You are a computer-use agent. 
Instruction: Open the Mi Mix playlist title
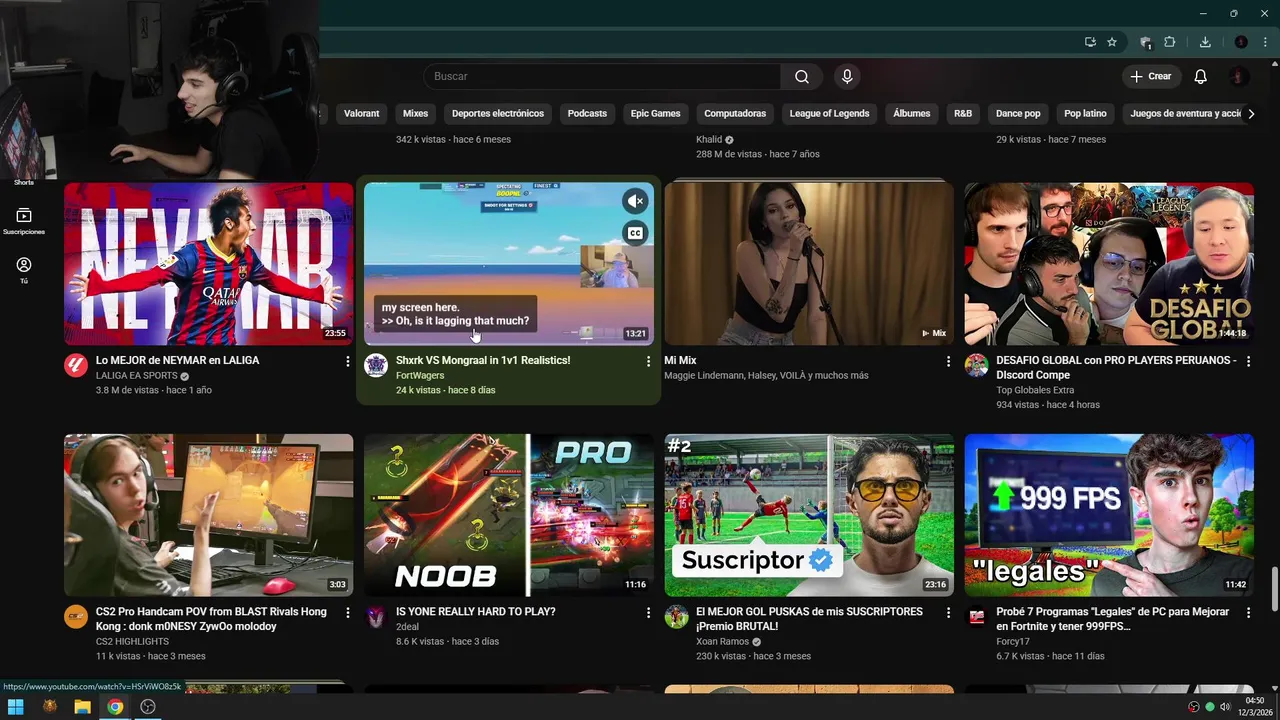(x=680, y=360)
